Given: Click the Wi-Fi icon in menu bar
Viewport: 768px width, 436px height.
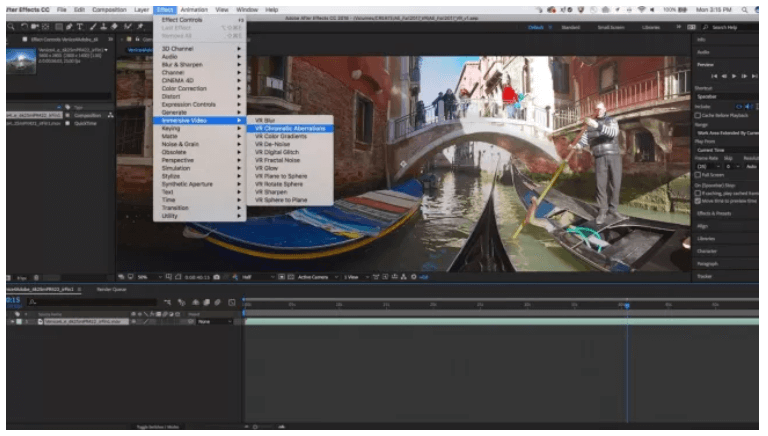Looking at the screenshot, I should click(641, 10).
